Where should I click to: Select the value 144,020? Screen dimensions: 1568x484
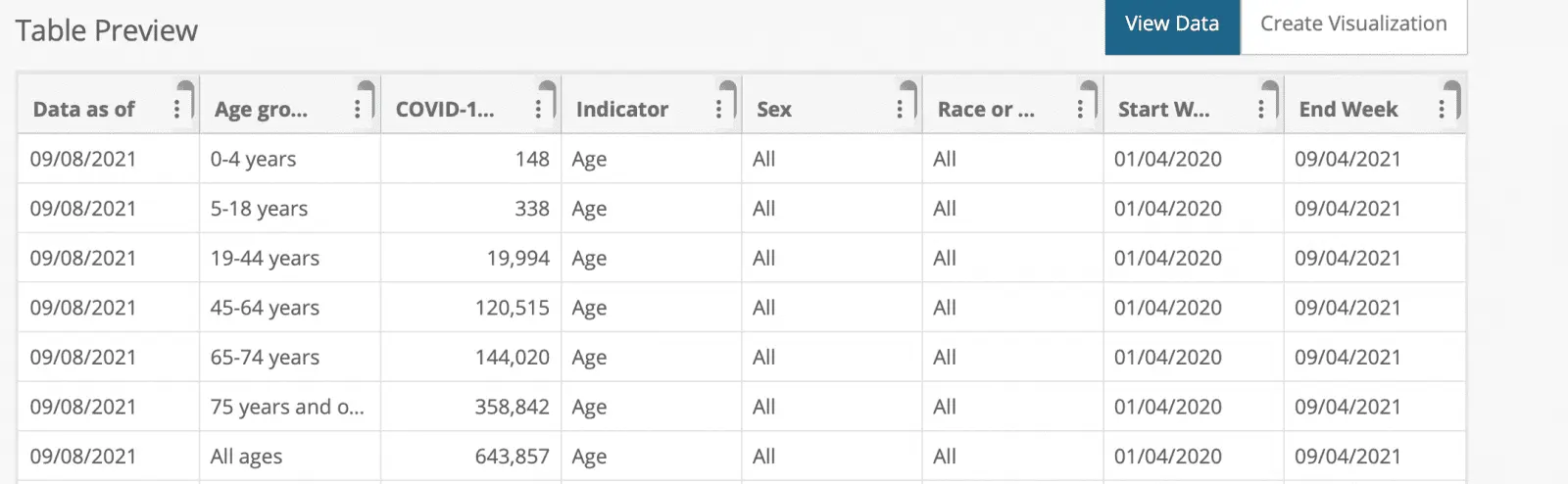point(513,358)
